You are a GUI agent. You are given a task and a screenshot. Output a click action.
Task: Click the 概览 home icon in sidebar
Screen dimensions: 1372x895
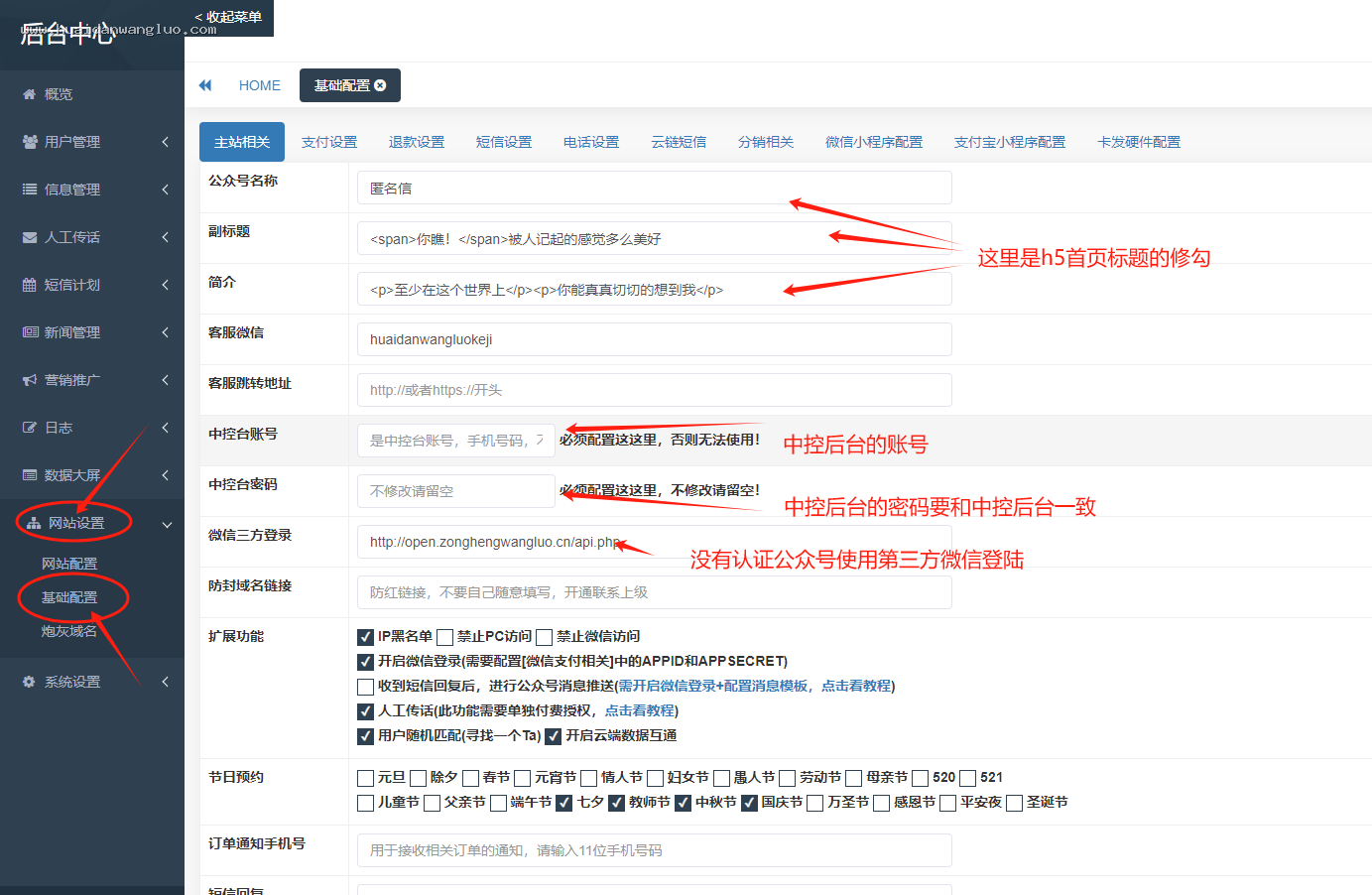29,94
